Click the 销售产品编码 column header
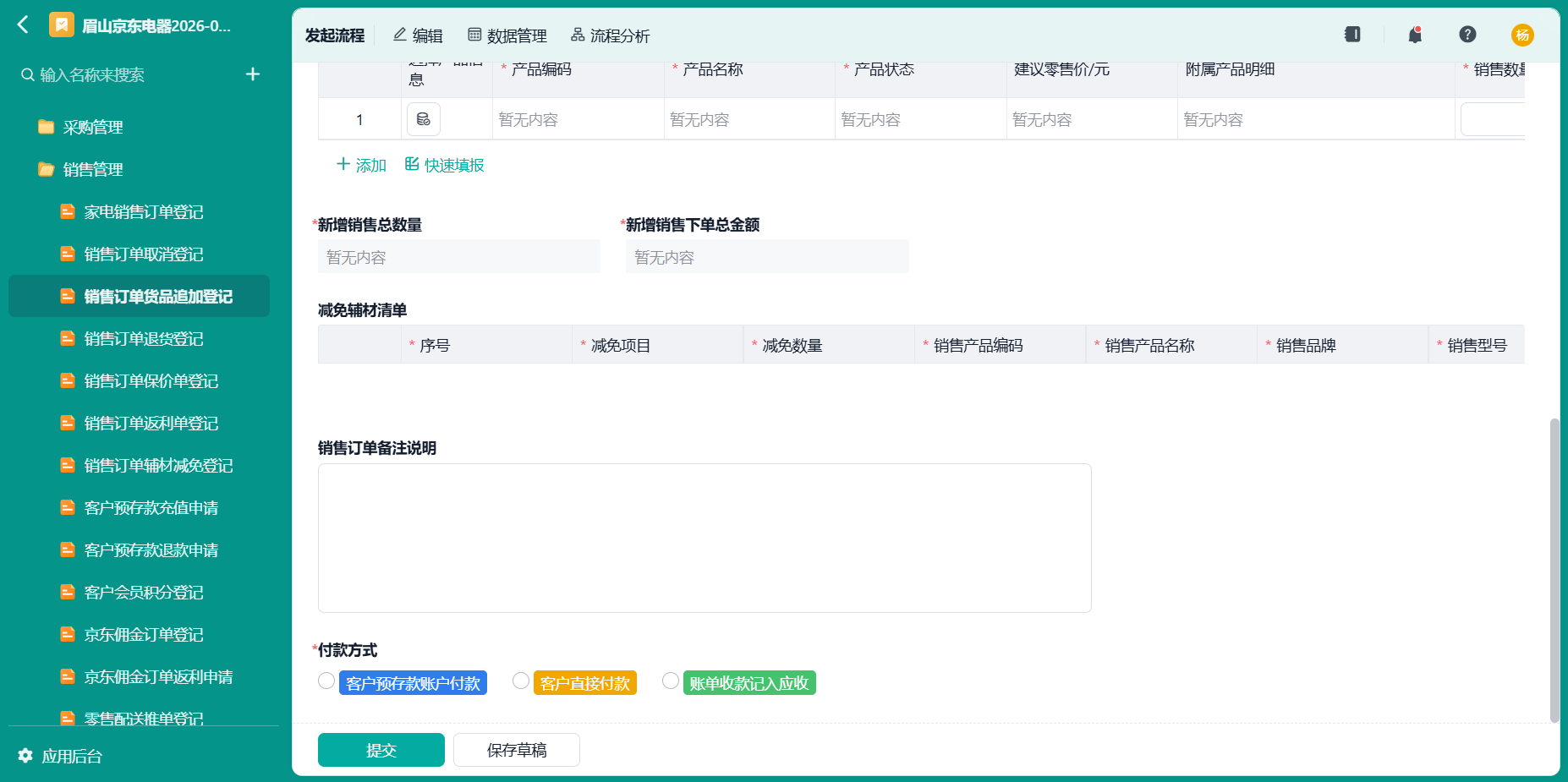Screen dimensions: 1568x782 point(1001,345)
